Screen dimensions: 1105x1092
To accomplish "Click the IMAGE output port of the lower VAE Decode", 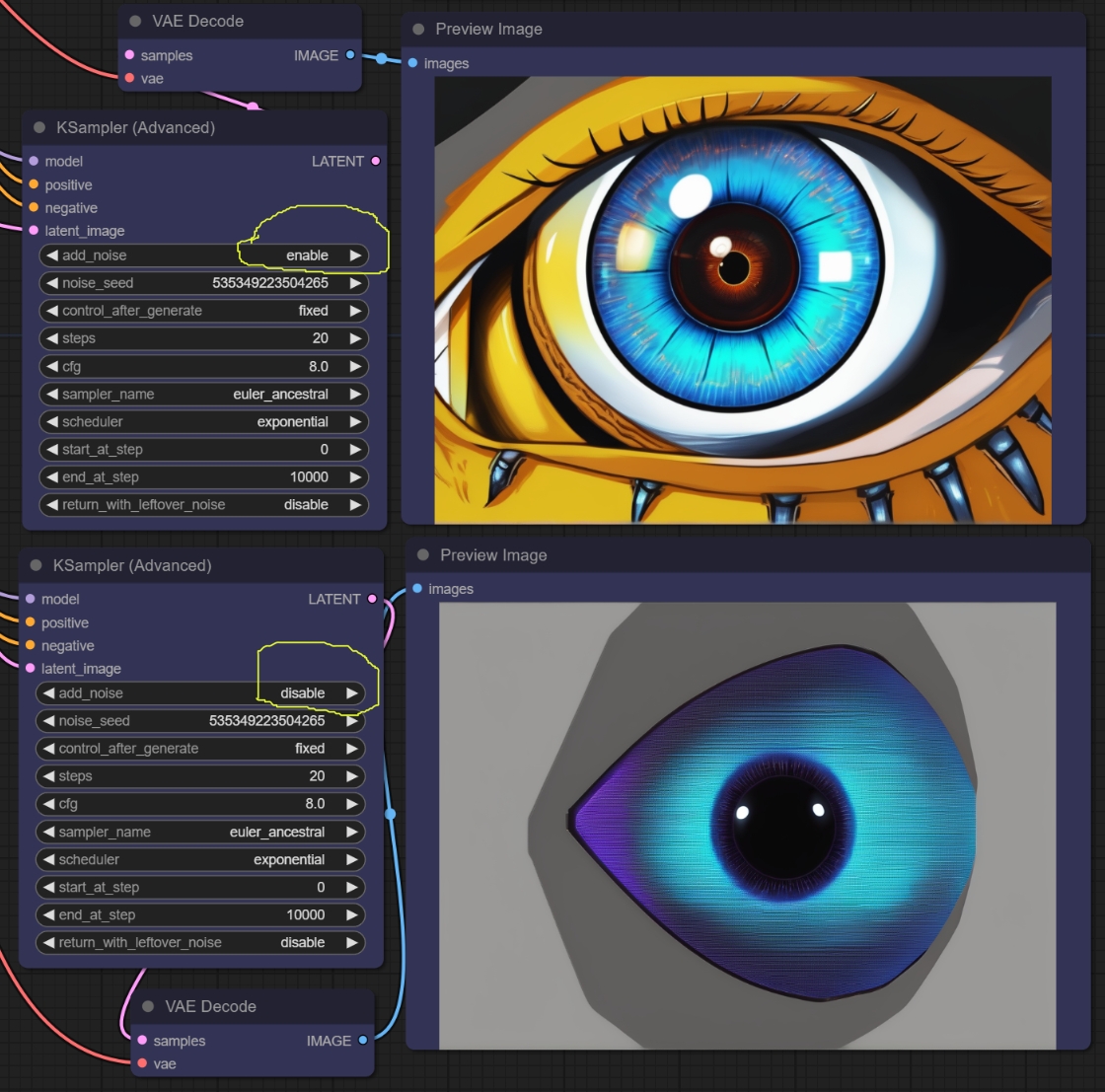I will click(363, 1040).
